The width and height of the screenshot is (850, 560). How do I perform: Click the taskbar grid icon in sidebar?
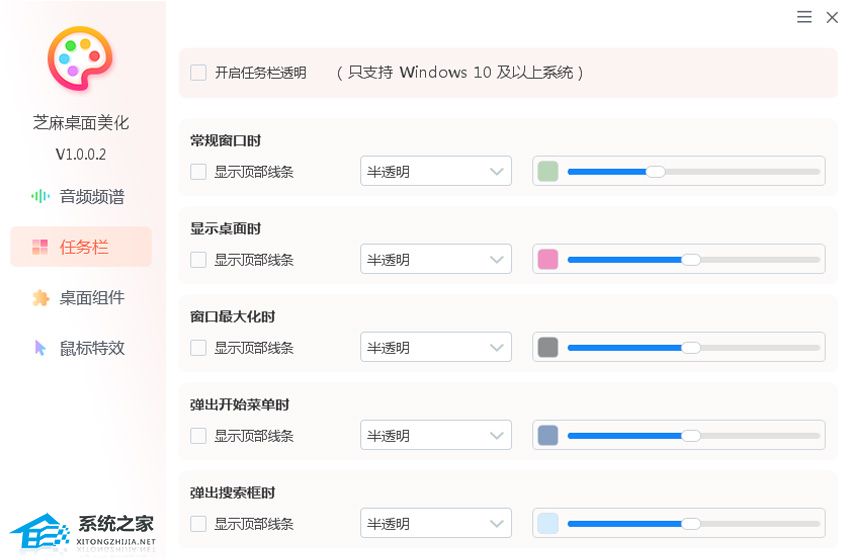[40, 247]
